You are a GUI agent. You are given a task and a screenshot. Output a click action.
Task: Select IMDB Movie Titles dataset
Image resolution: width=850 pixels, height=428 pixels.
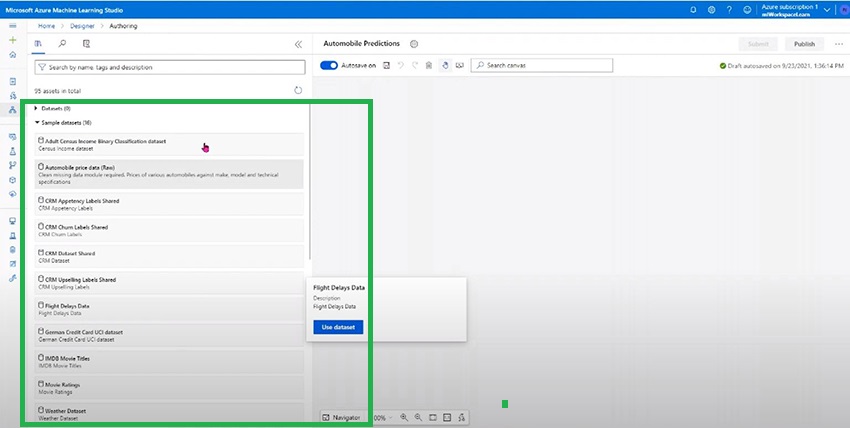tap(169, 362)
